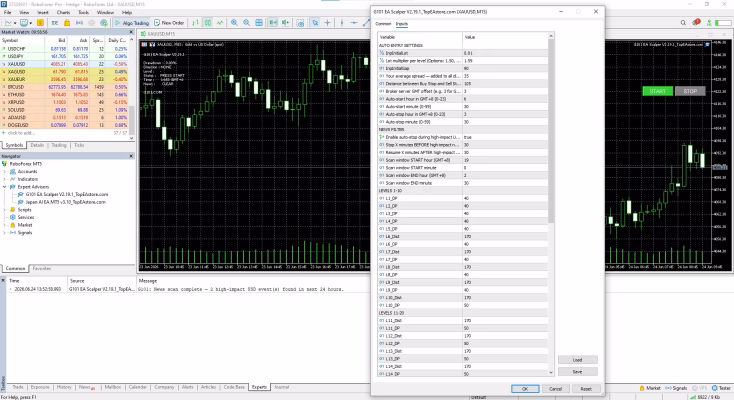Click the Reset button in EA dialog
This screenshot has width=734, height=400.
pos(586,389)
